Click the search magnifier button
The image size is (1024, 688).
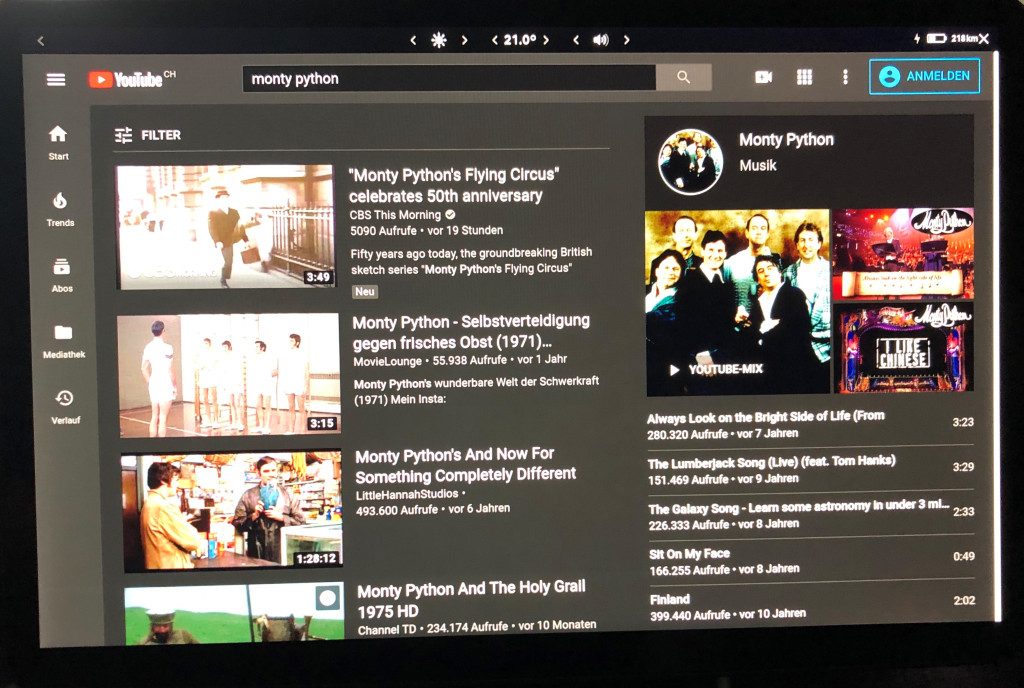(x=683, y=78)
